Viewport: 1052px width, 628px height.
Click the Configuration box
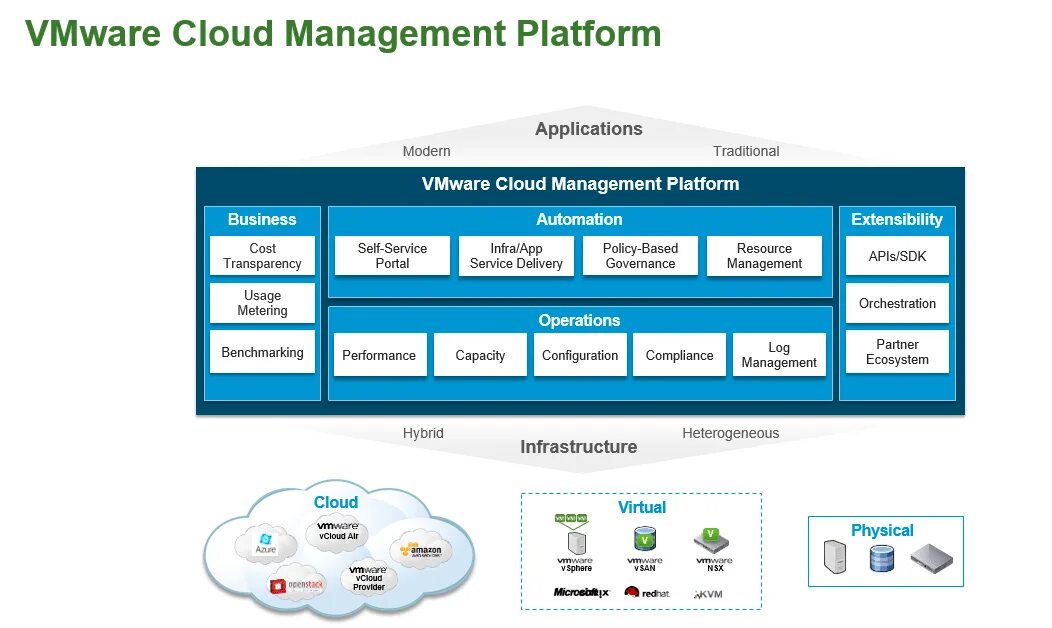tap(580, 355)
